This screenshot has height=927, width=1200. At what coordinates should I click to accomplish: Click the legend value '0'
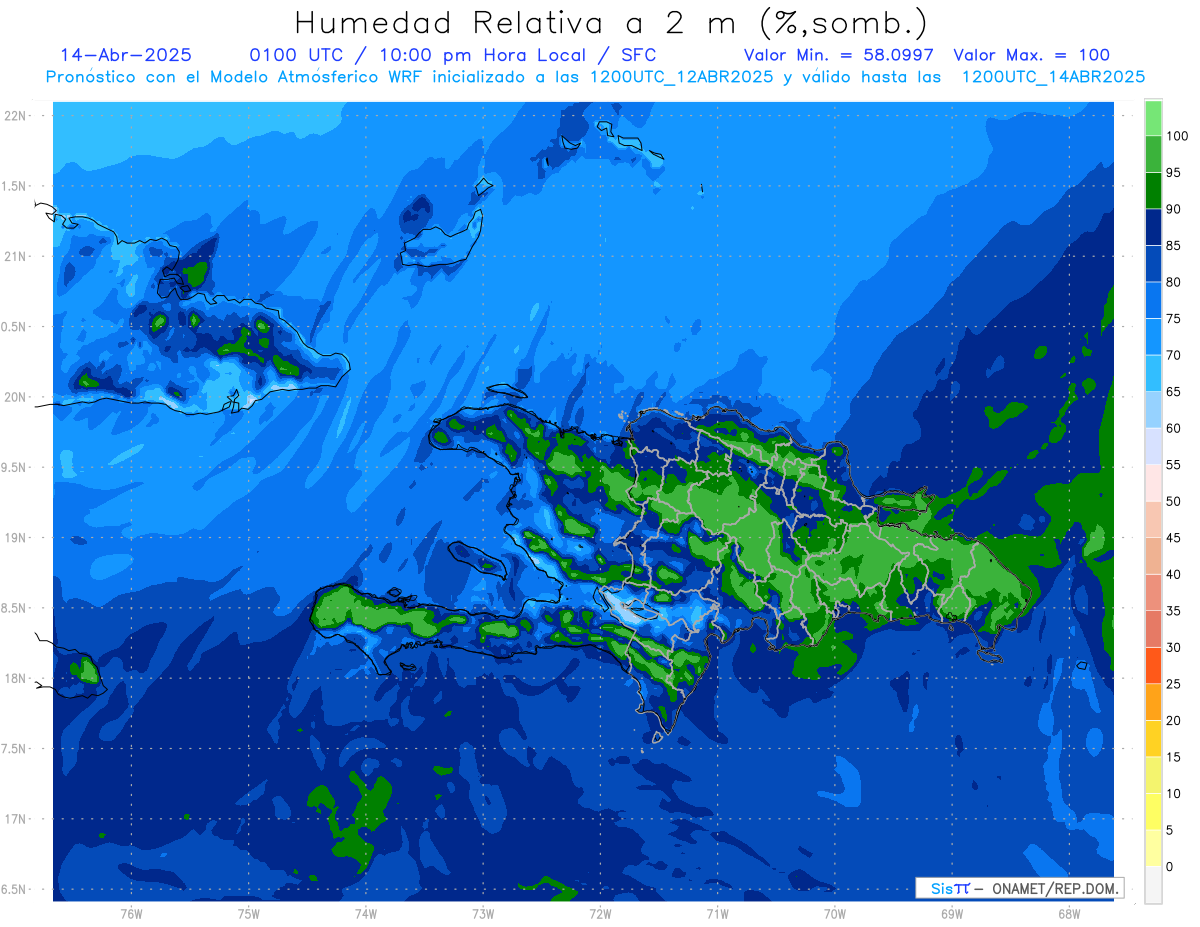point(1170,866)
